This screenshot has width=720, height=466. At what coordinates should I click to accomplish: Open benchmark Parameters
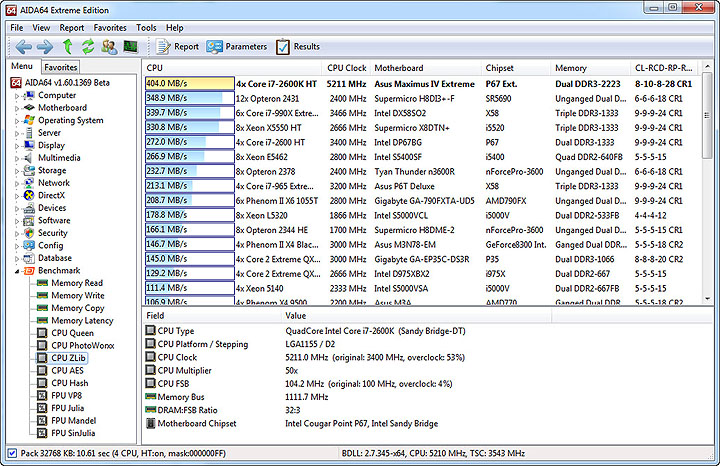[x=236, y=46]
